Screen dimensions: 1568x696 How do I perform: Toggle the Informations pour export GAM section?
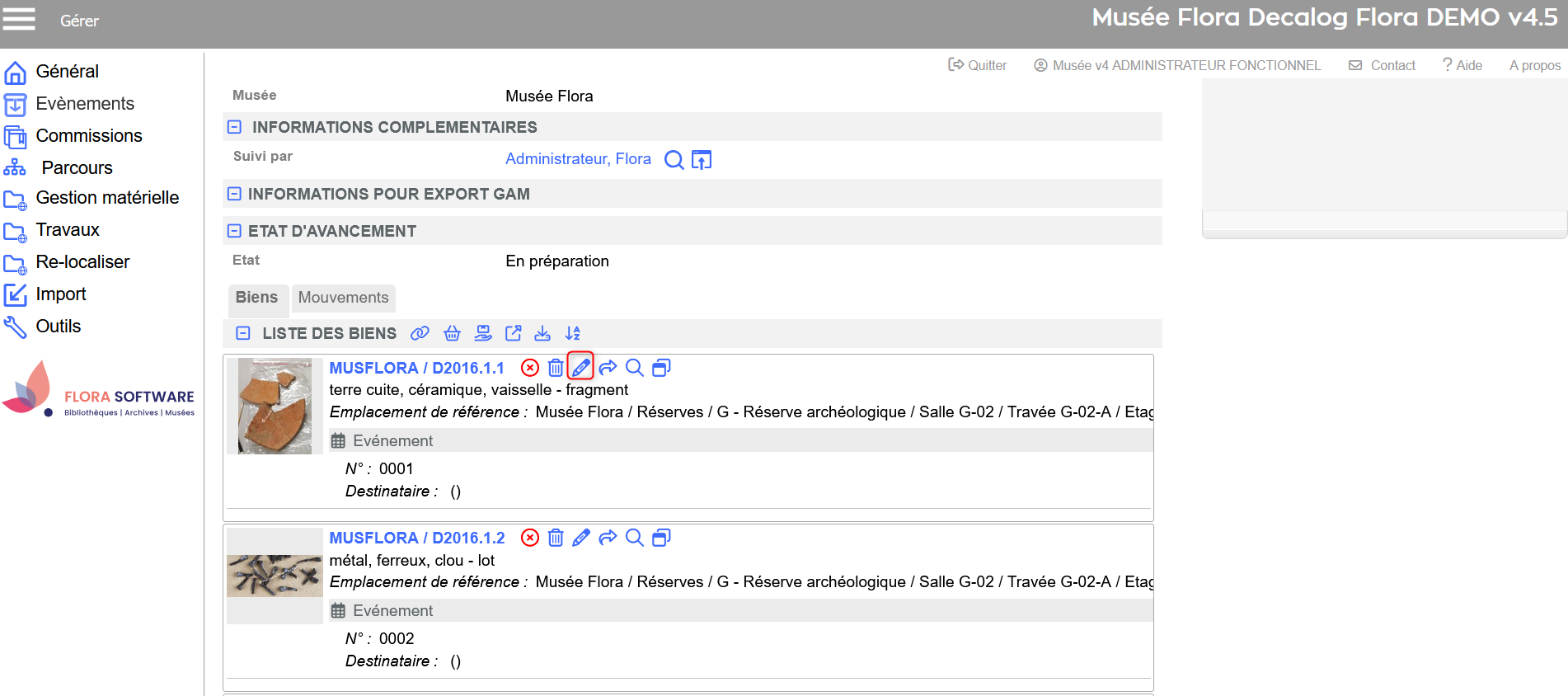coord(234,194)
